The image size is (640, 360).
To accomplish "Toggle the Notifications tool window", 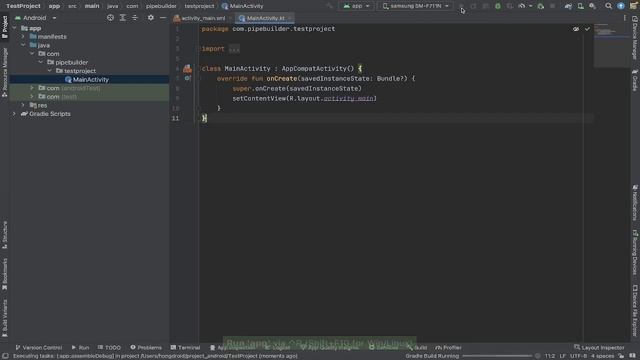I will 635,202.
